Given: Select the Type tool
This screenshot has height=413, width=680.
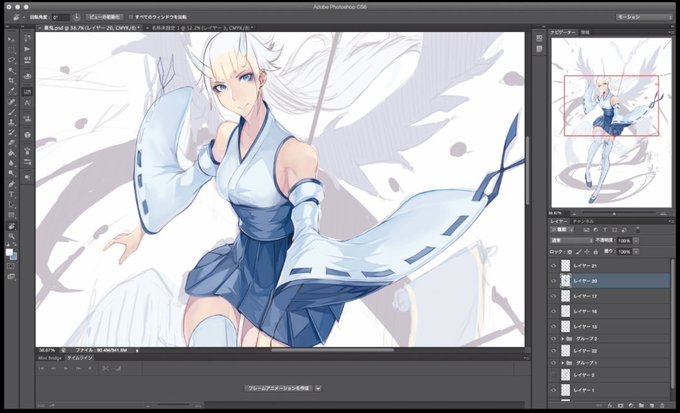Looking at the screenshot, I should (12, 195).
